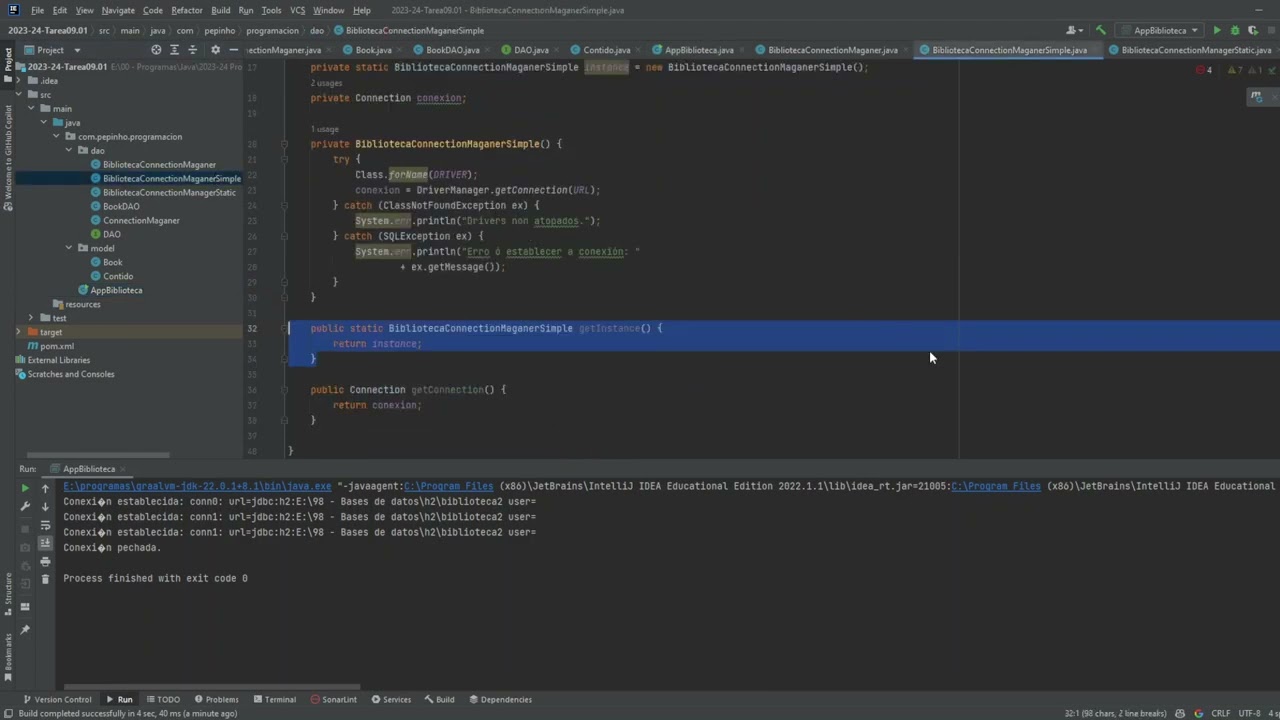Start debugging with the bug icon
The height and width of the screenshot is (720, 1280).
click(x=1235, y=30)
